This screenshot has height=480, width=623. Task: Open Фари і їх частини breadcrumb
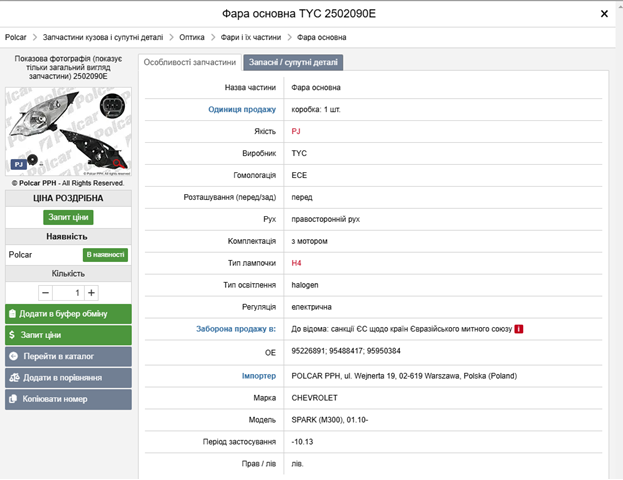click(x=251, y=37)
